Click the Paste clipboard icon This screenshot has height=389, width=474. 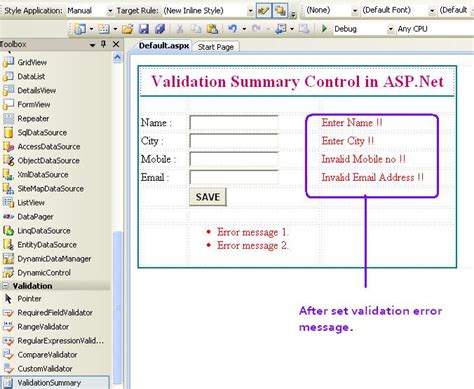pos(212,29)
